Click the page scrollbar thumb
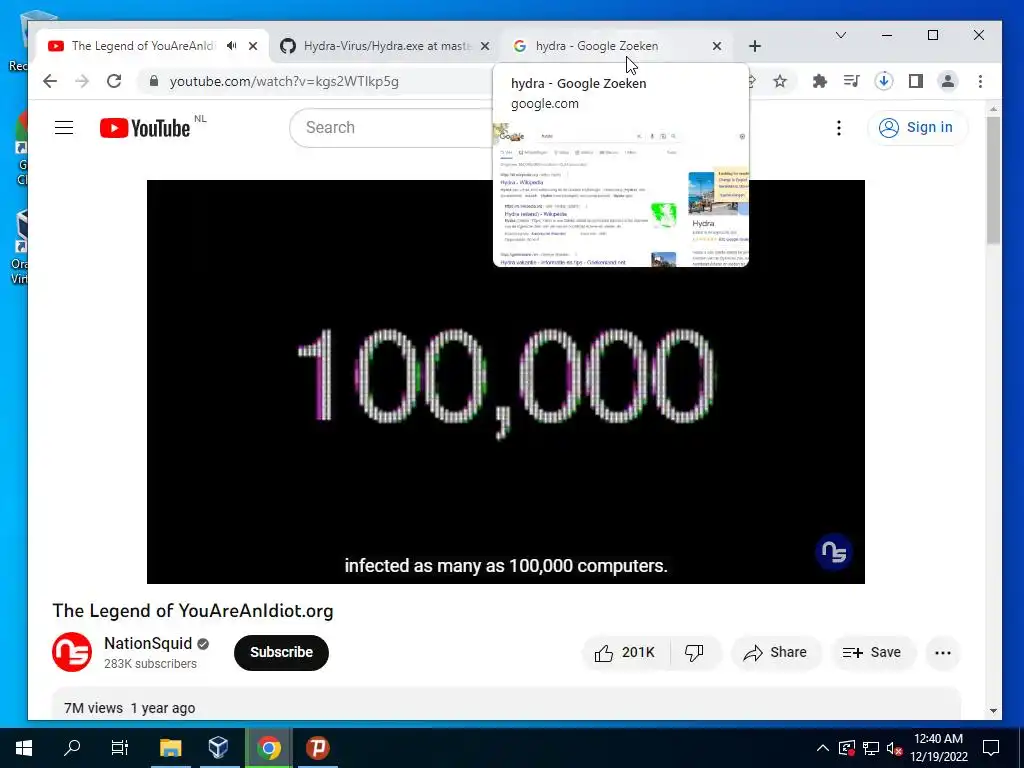 click(x=993, y=181)
